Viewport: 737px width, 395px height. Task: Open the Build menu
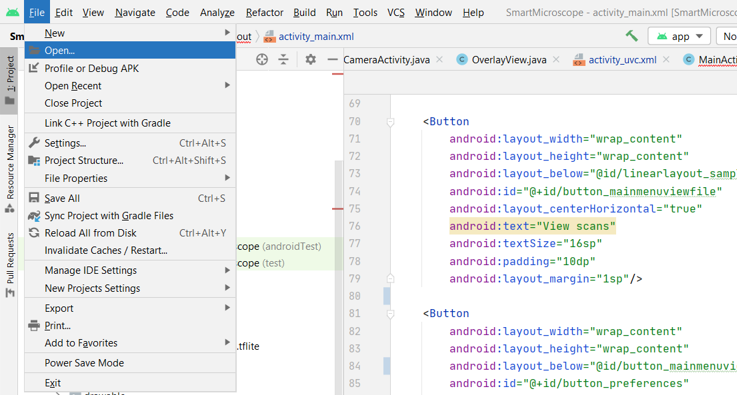(305, 12)
